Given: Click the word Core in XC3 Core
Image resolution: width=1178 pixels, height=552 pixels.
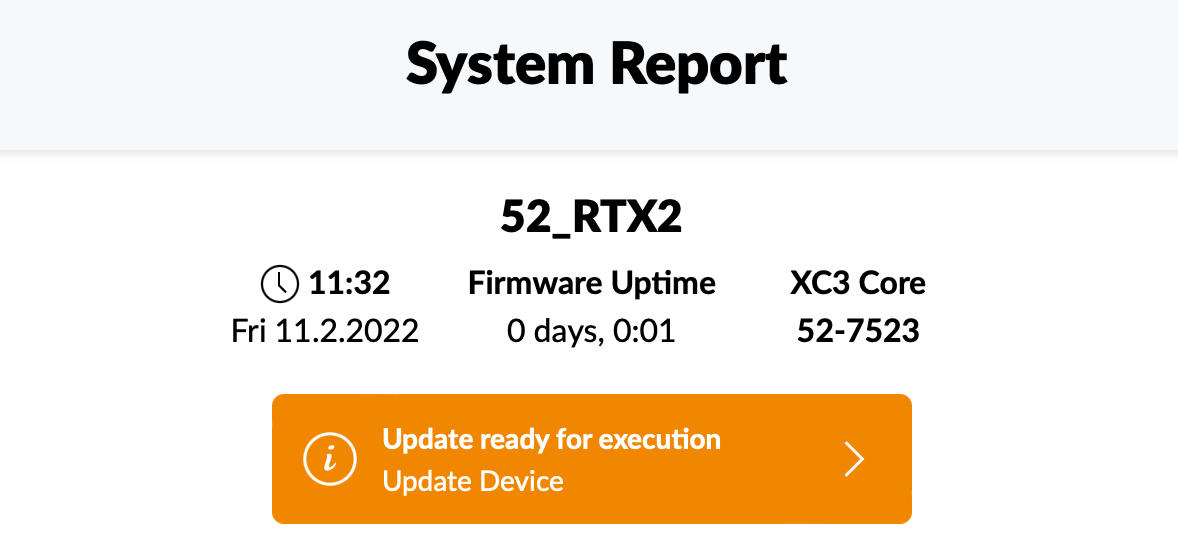Looking at the screenshot, I should [893, 284].
